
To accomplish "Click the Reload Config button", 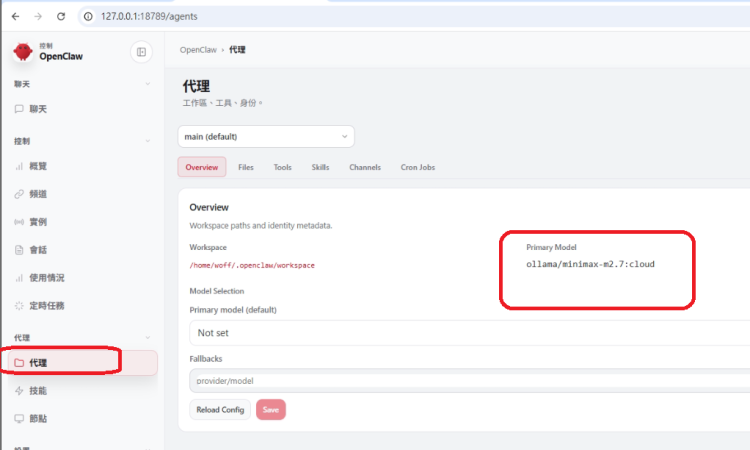I will coord(220,409).
